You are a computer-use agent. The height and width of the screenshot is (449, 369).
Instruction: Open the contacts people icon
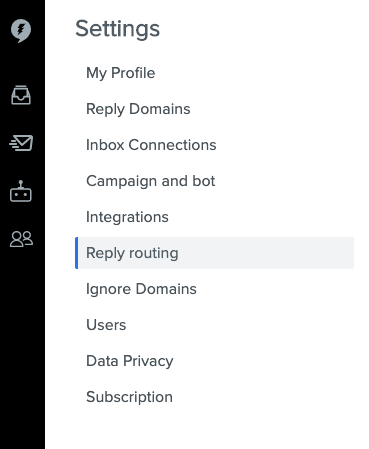click(x=21, y=239)
